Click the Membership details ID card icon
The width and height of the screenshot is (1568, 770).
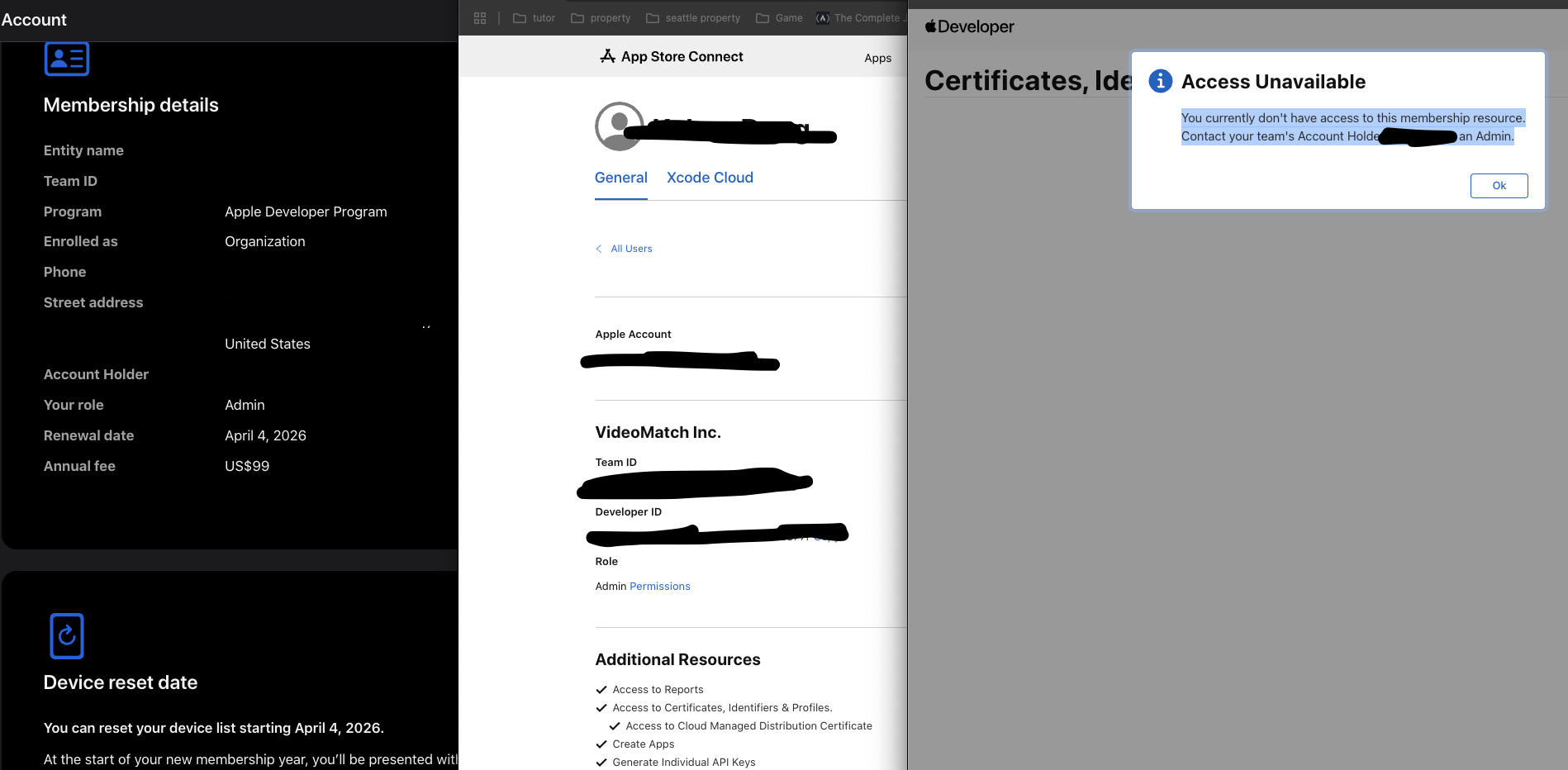pos(66,59)
